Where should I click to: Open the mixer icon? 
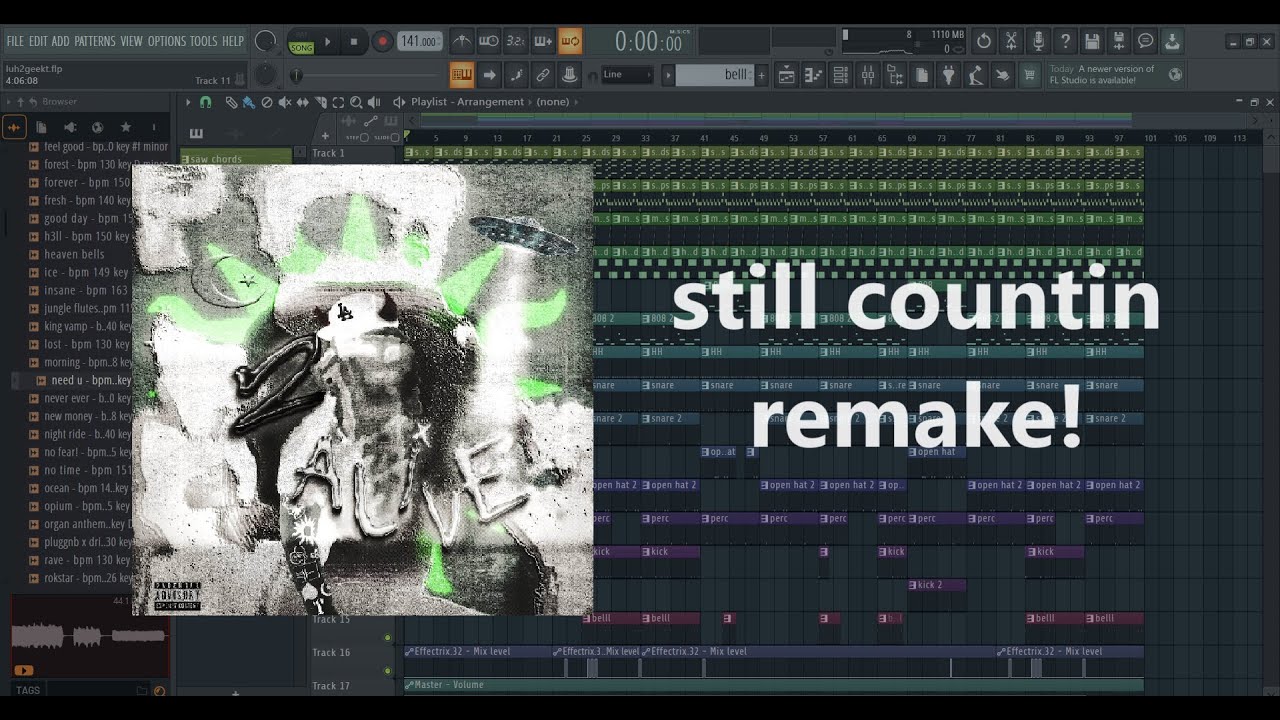click(x=868, y=75)
